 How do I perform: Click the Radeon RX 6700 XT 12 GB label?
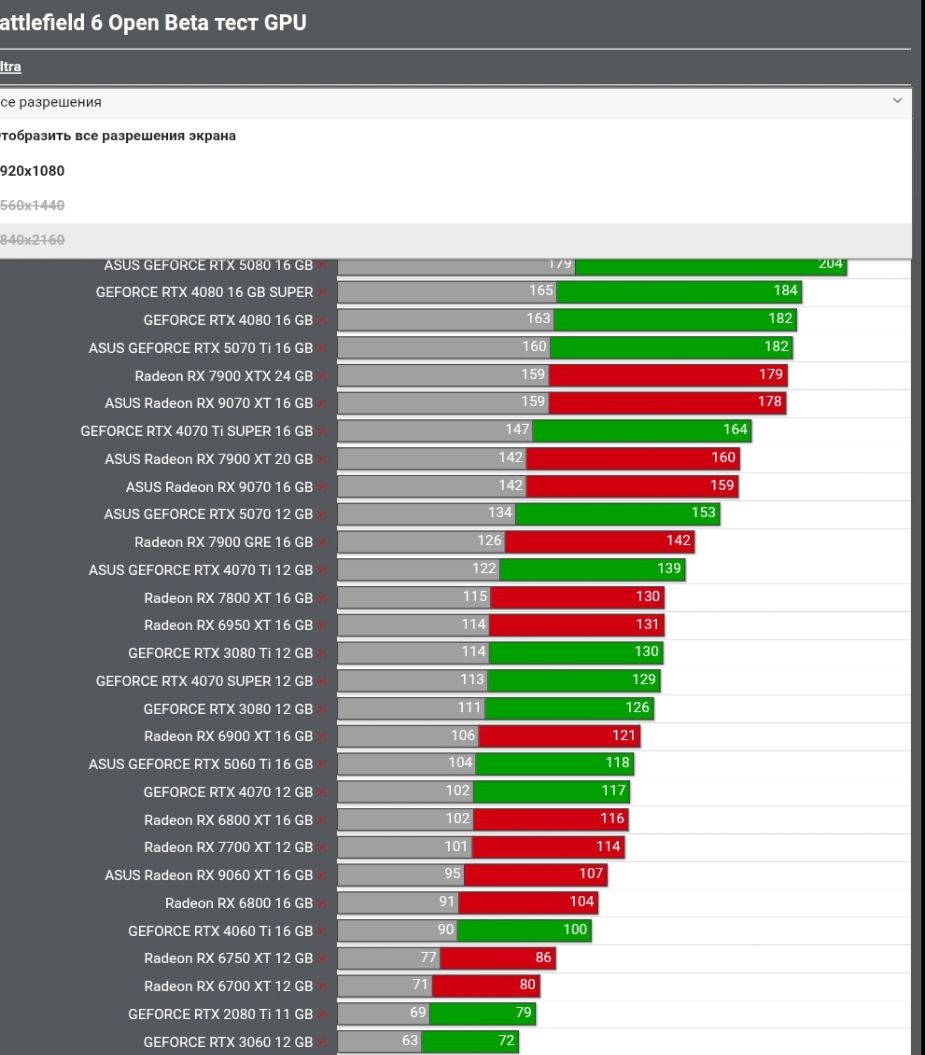(229, 986)
